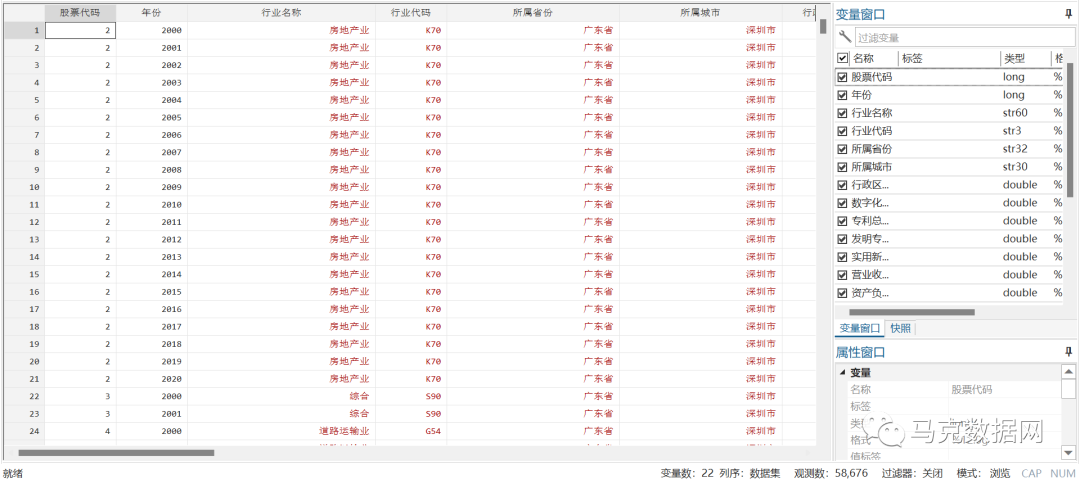Uncheck the 所属城市 variable checkbox
This screenshot has height=479, width=1080.
tap(842, 167)
